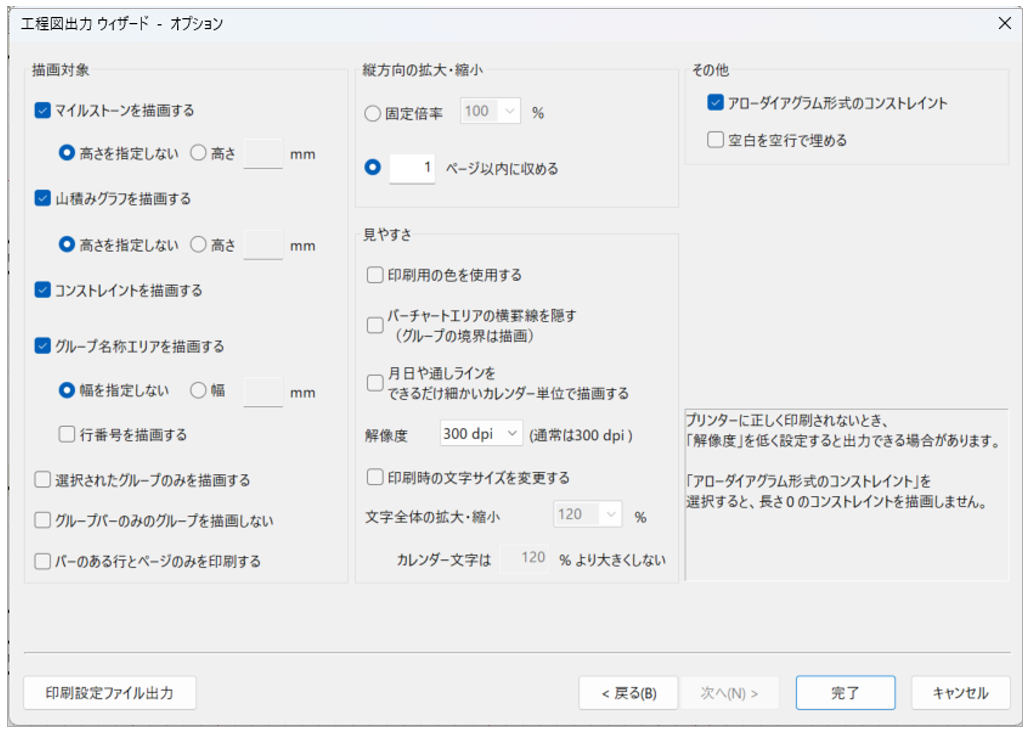Screen dimensions: 1028x731
Task: Enable 印刷用の色を使用する checkbox
Action: click(376, 275)
